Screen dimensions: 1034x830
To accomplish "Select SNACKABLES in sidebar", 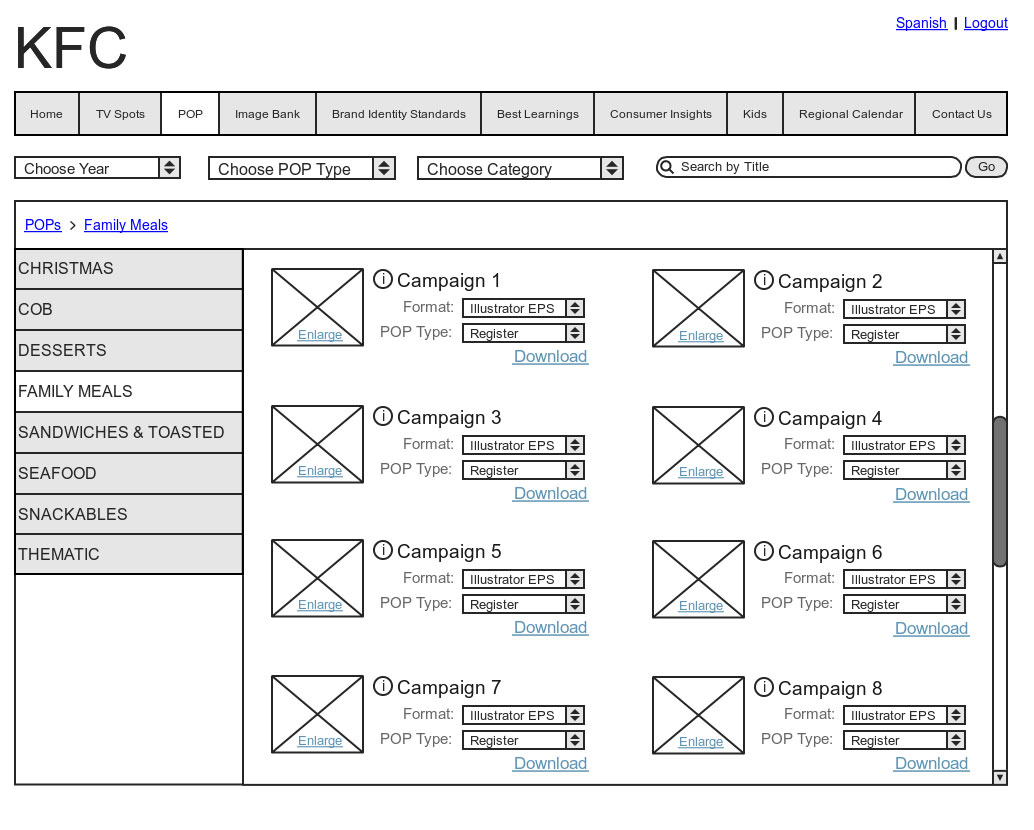I will pyautogui.click(x=129, y=514).
